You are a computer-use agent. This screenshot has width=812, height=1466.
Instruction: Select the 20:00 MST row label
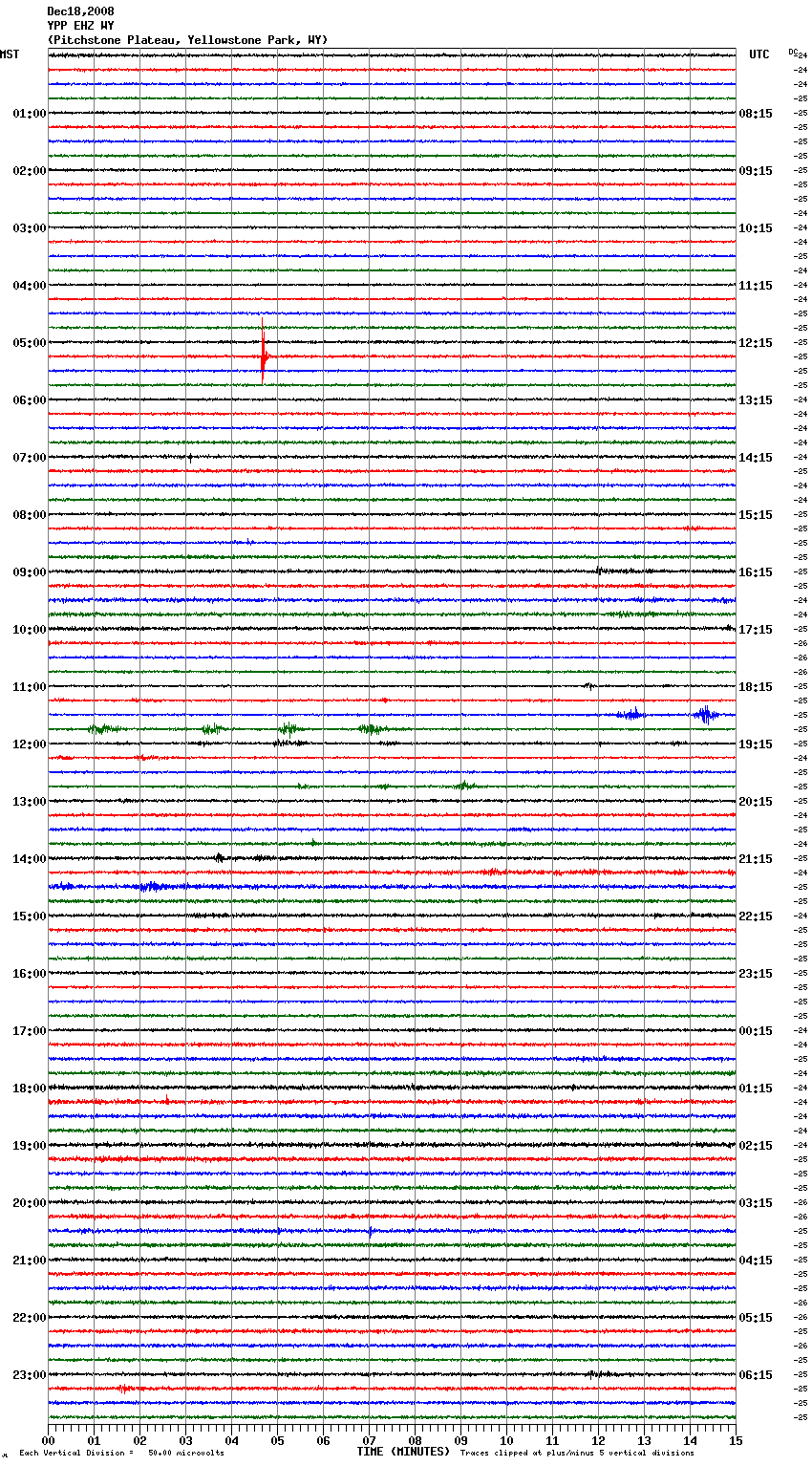click(30, 1203)
